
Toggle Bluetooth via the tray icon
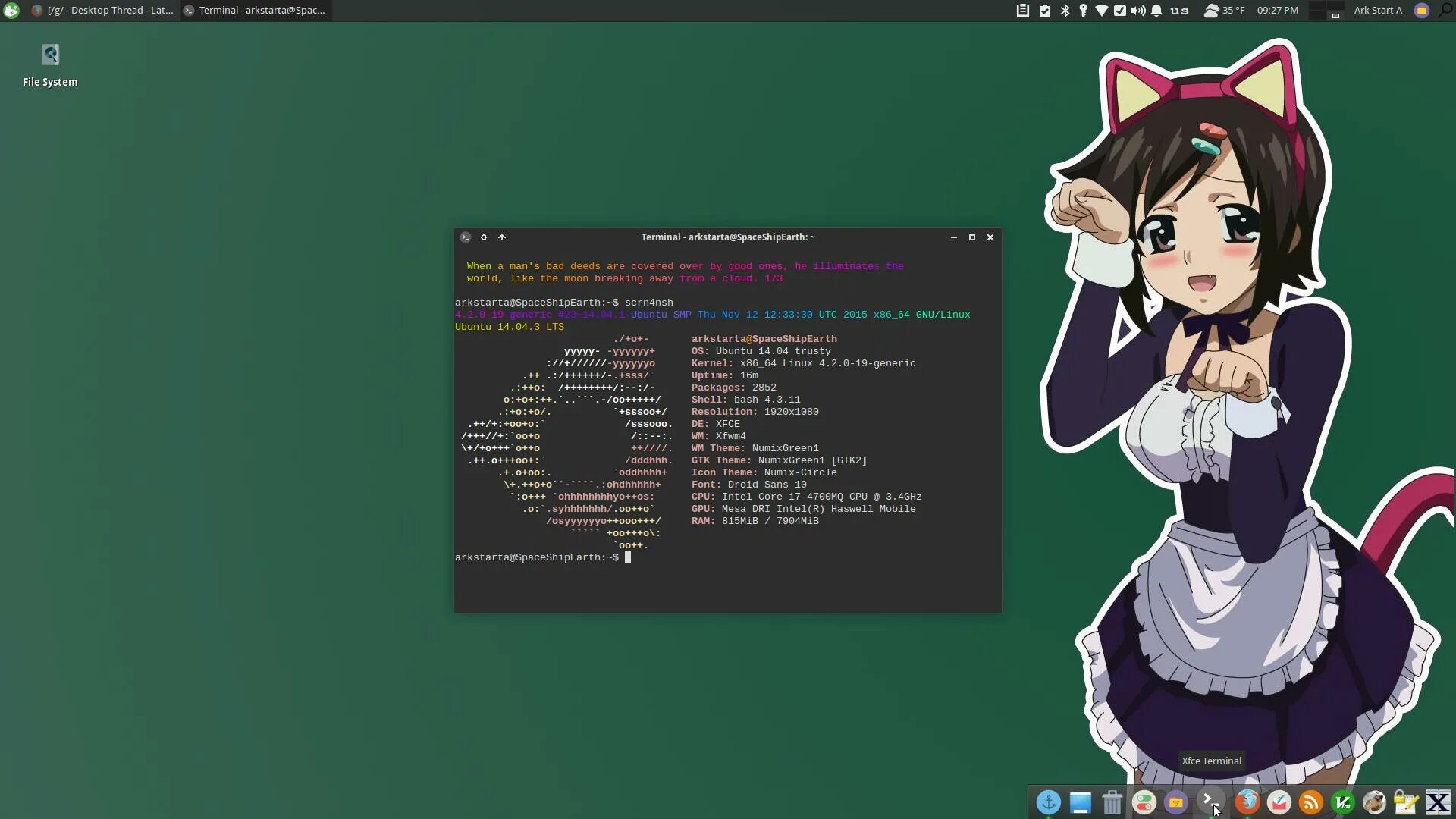pos(1065,11)
